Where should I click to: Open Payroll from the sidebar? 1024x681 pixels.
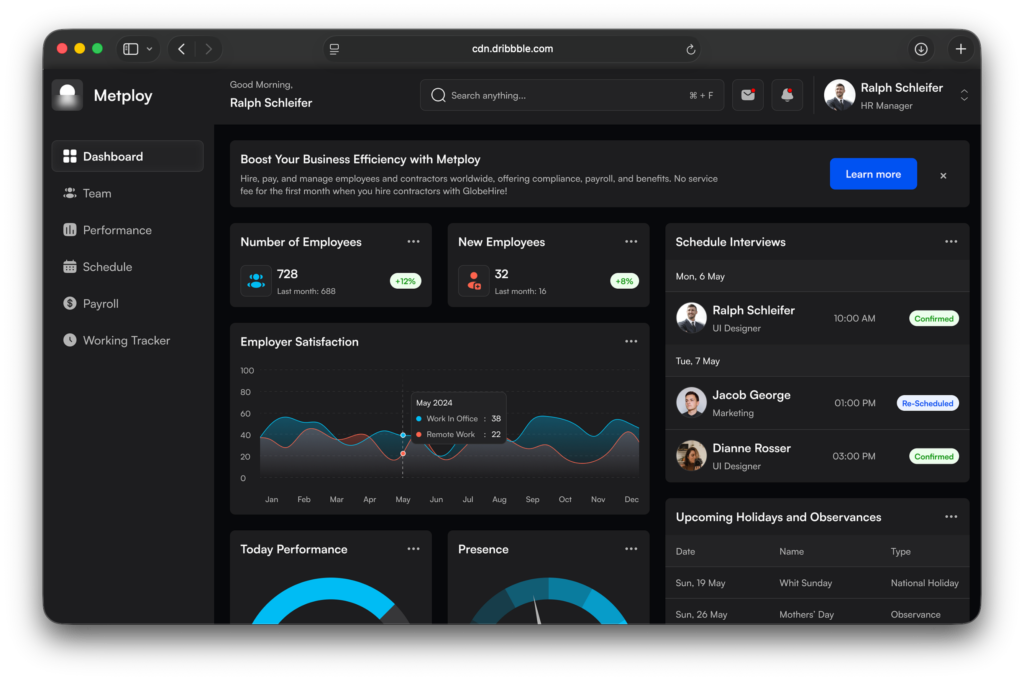click(x=100, y=304)
